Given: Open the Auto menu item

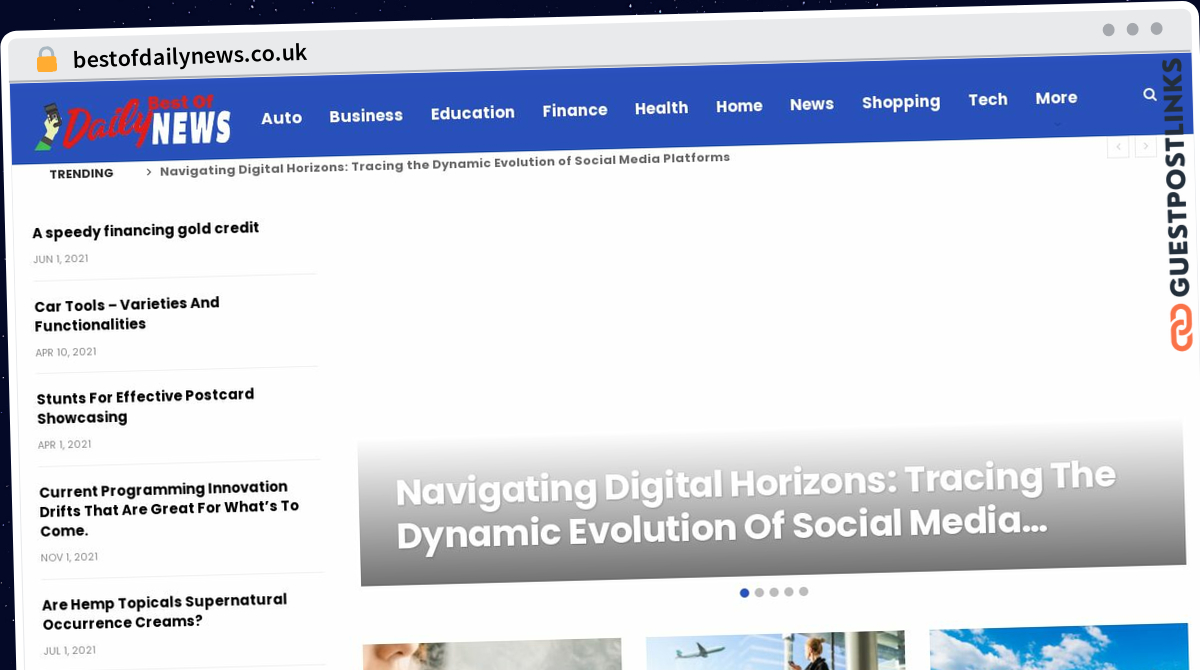Looking at the screenshot, I should pyautogui.click(x=281, y=118).
